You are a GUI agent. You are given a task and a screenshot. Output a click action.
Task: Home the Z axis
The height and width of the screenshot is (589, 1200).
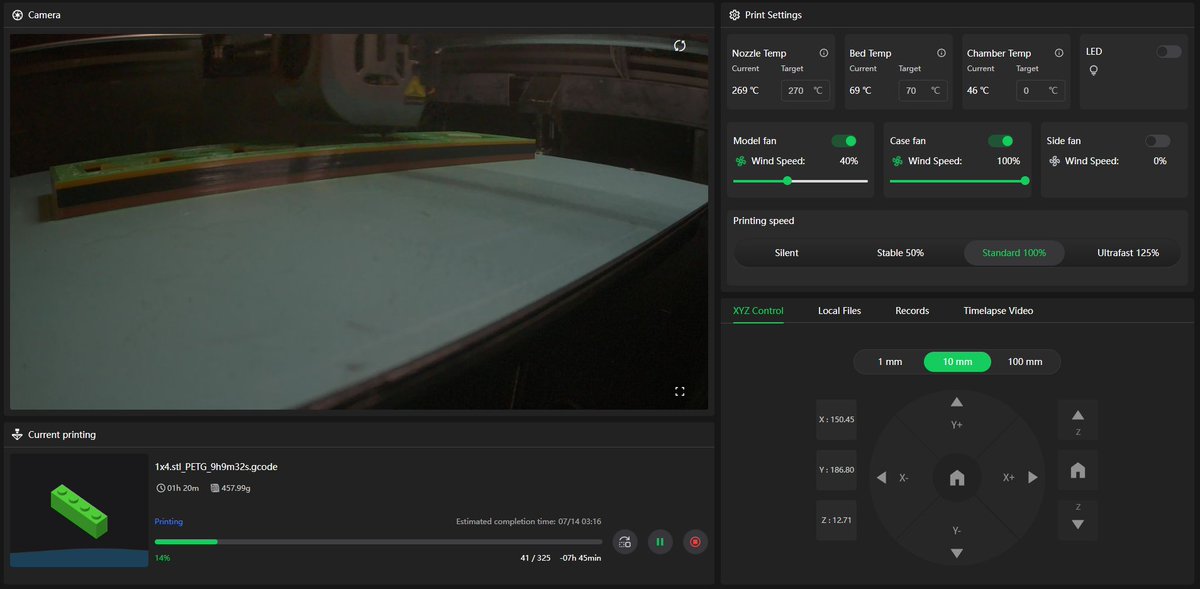(x=1077, y=470)
